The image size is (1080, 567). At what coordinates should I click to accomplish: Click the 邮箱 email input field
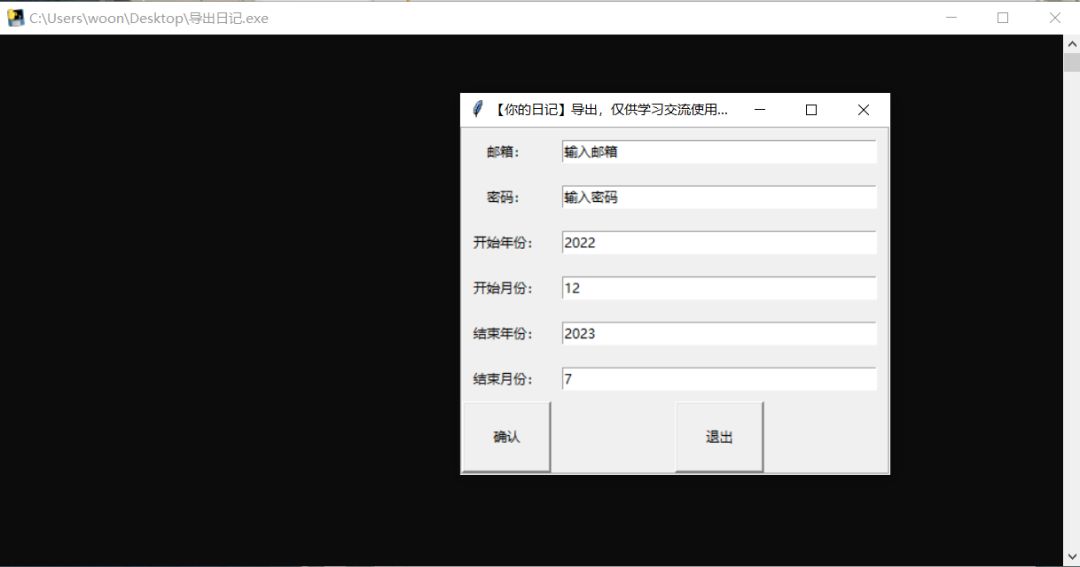point(718,152)
